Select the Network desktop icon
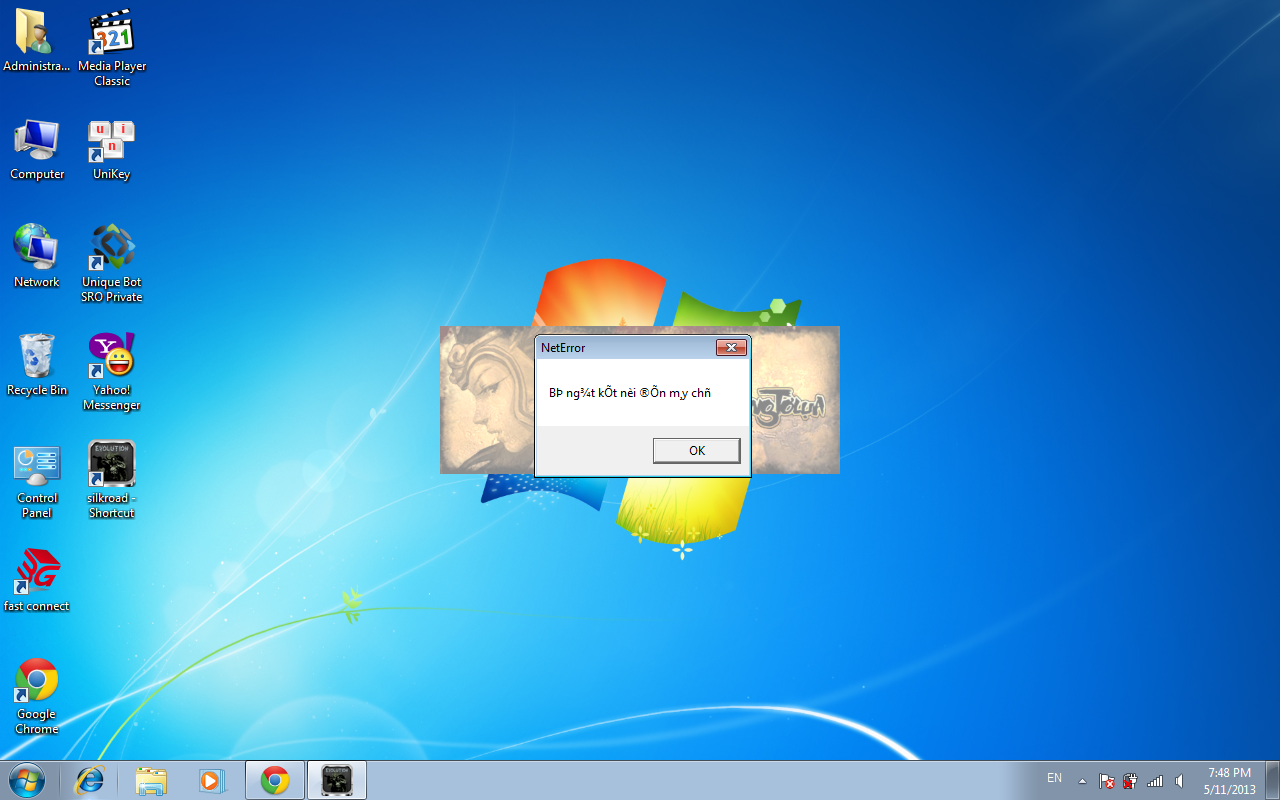 click(37, 257)
